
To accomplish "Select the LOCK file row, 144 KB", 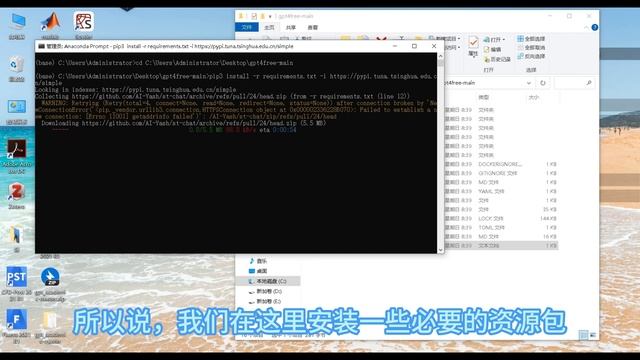I will (x=501, y=218).
